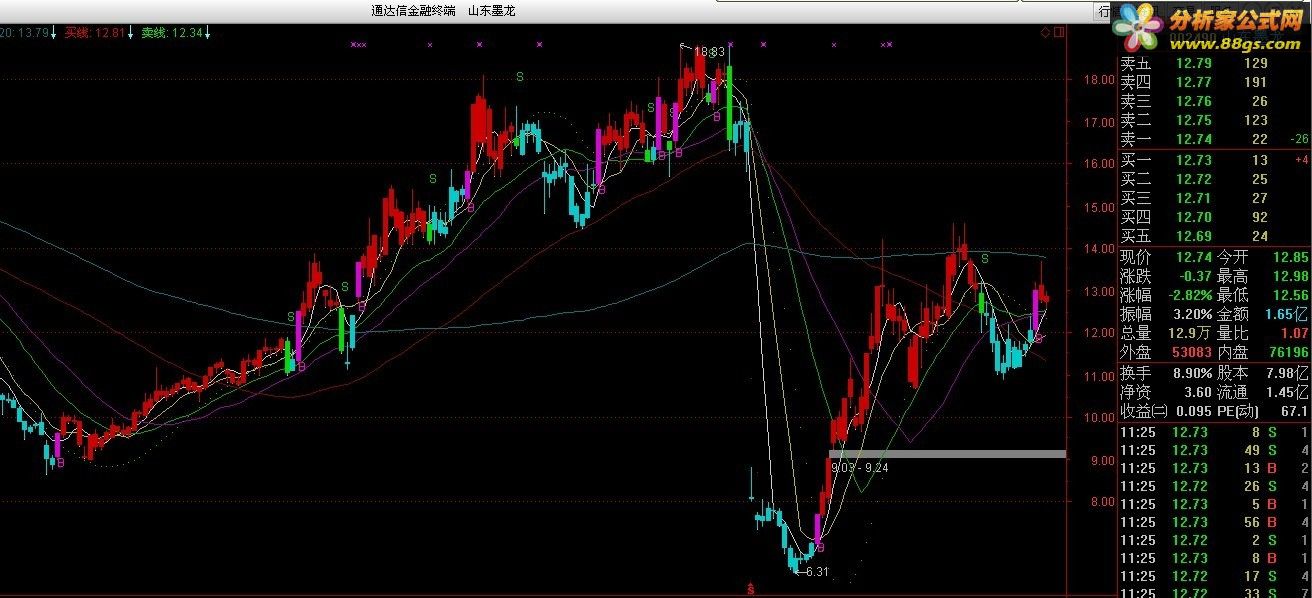Click the 流通 1.45亿 value

(1288, 390)
